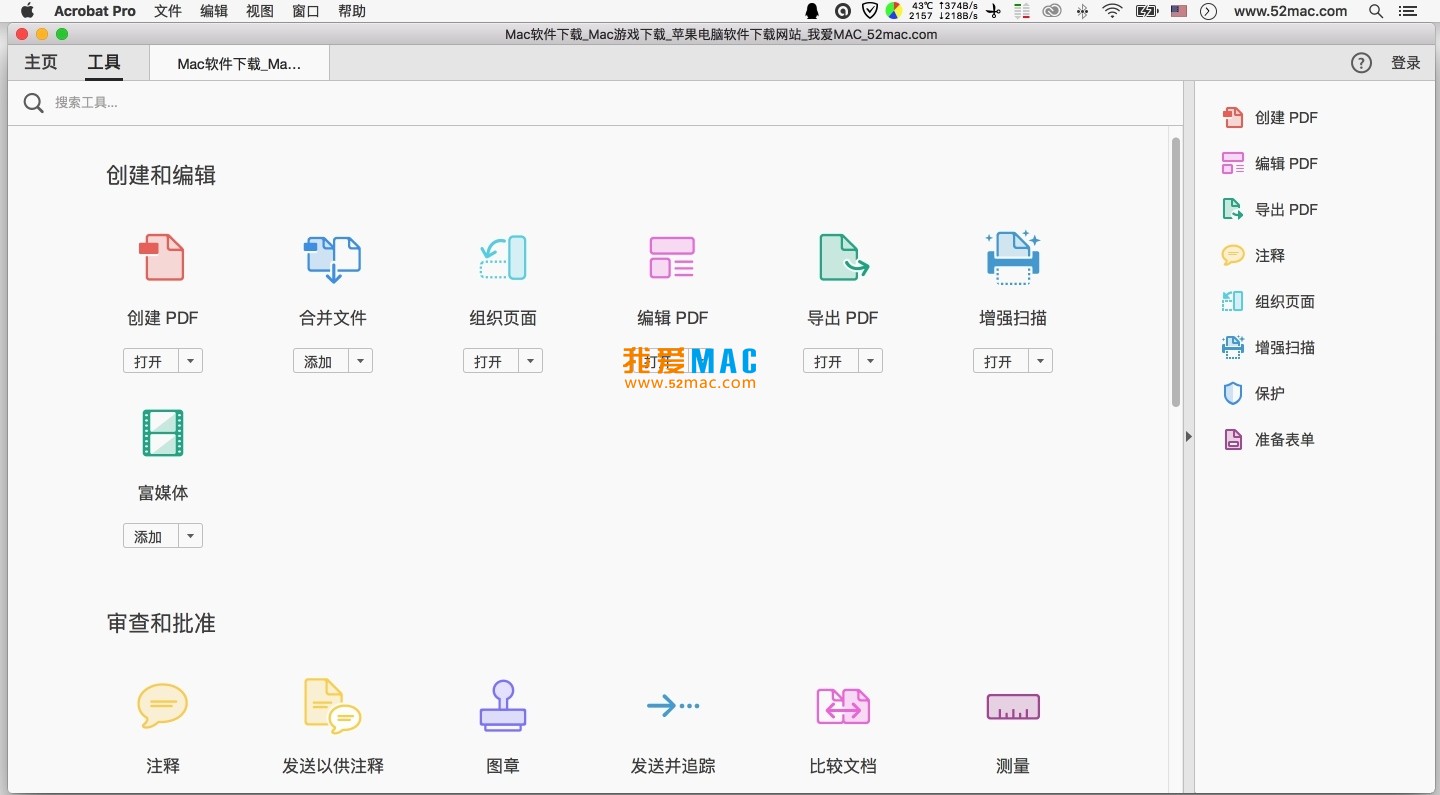
Task: Open the Apple menu
Action: click(27, 11)
